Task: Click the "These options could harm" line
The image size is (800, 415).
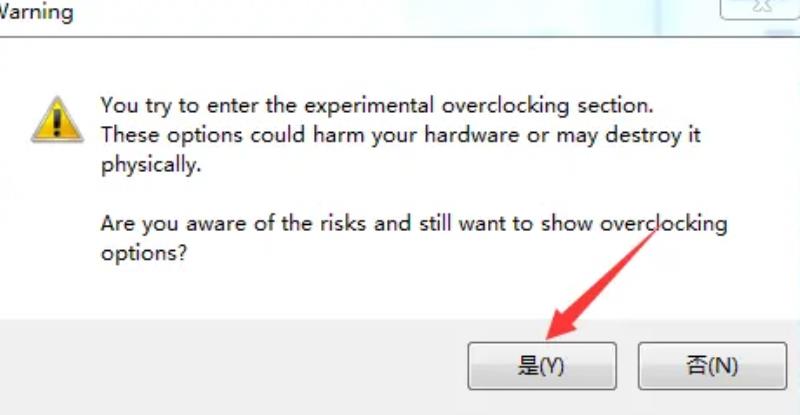Action: tap(401, 135)
